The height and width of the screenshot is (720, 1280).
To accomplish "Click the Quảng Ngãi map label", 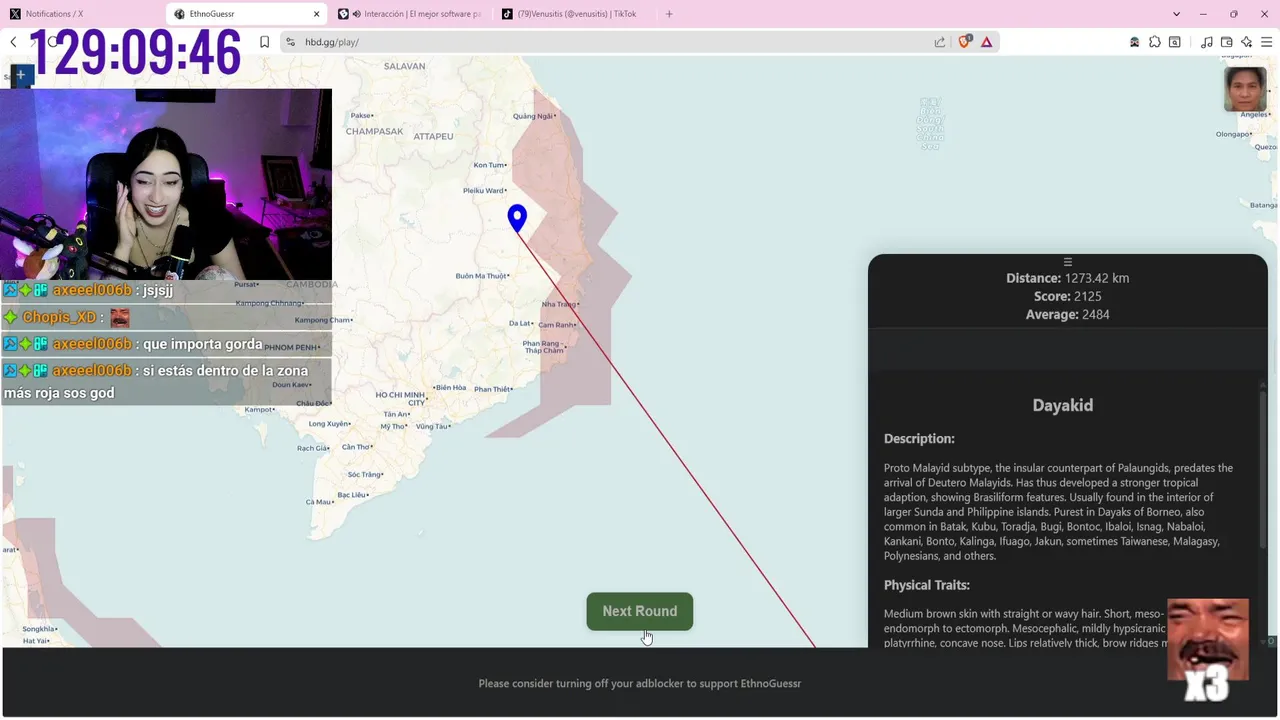I will (532, 116).
